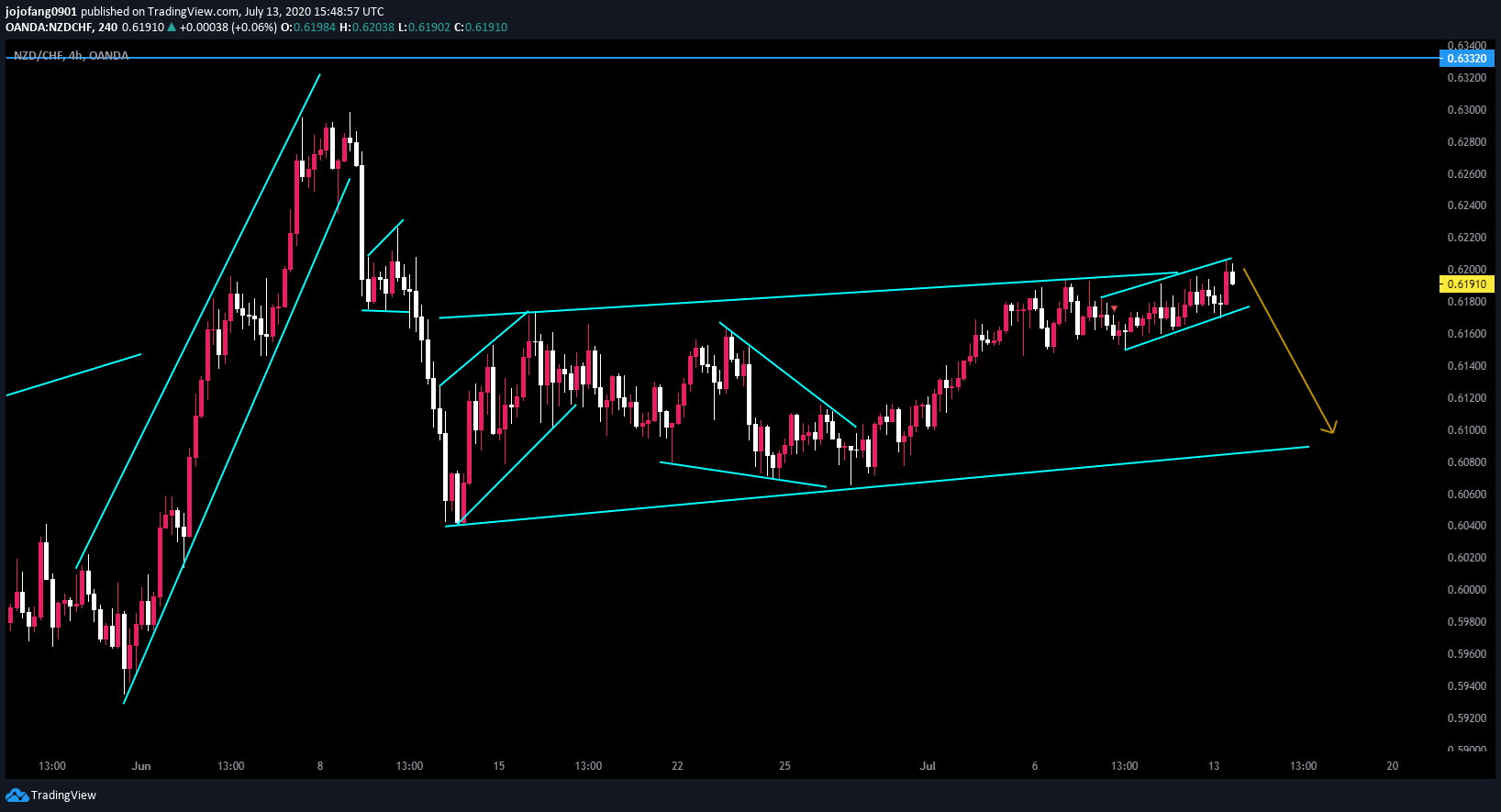
Task: Click the 0.62800 price axis label
Action: pos(1466,142)
